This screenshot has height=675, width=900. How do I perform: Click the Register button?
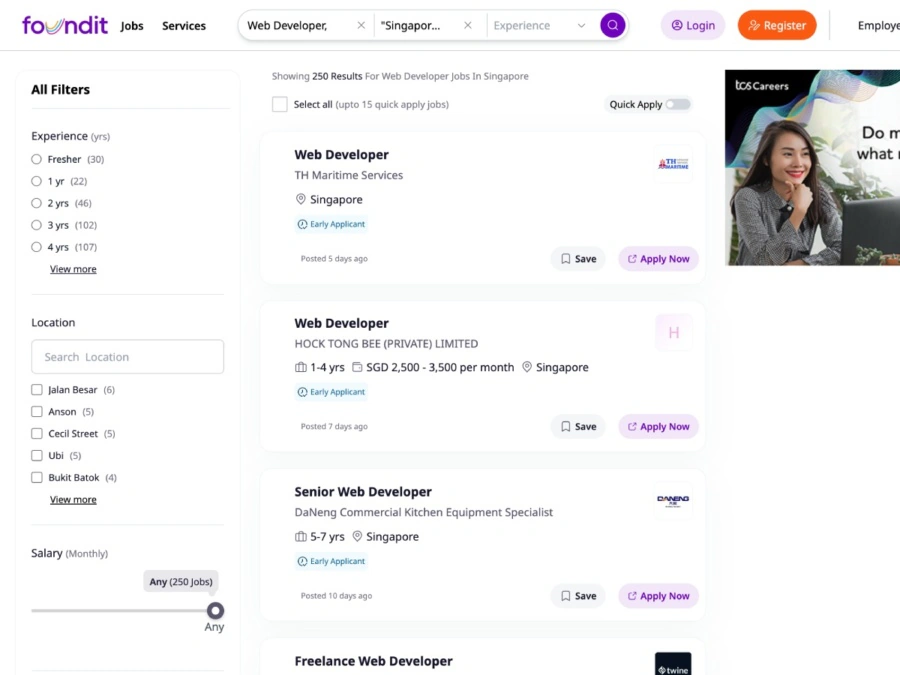[777, 25]
